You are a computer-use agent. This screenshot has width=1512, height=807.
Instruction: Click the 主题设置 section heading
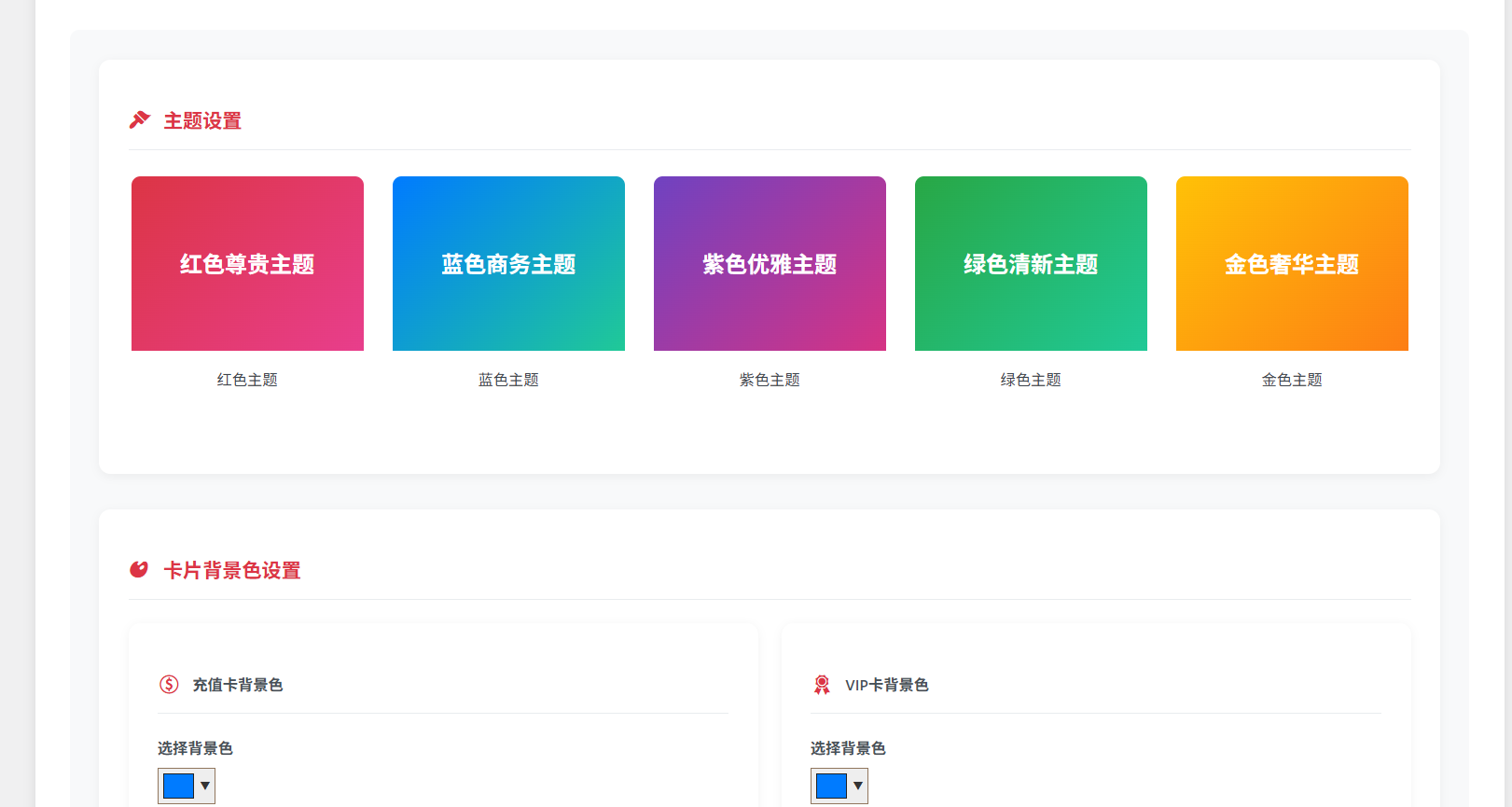coord(202,121)
